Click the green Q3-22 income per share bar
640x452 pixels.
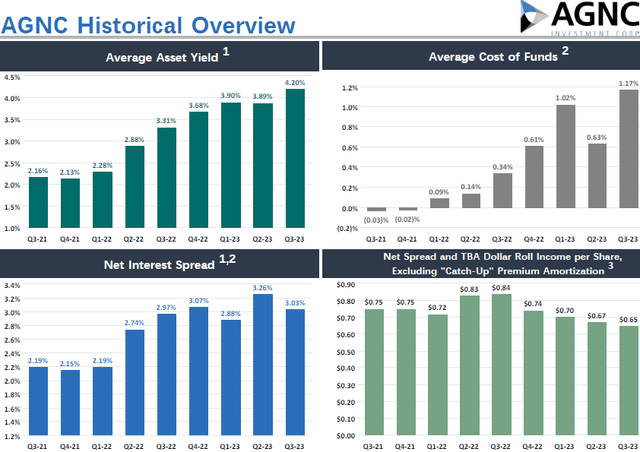[501, 365]
